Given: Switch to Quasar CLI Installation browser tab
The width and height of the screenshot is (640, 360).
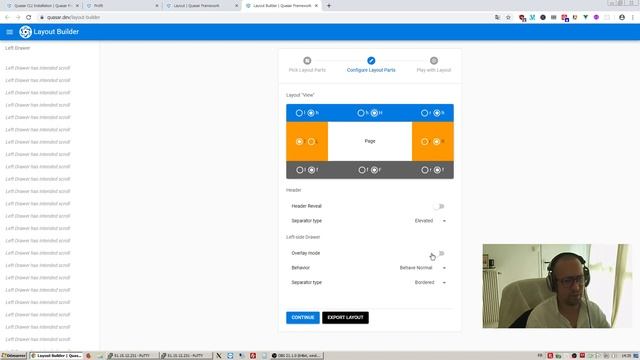Looking at the screenshot, I should pos(43,6).
